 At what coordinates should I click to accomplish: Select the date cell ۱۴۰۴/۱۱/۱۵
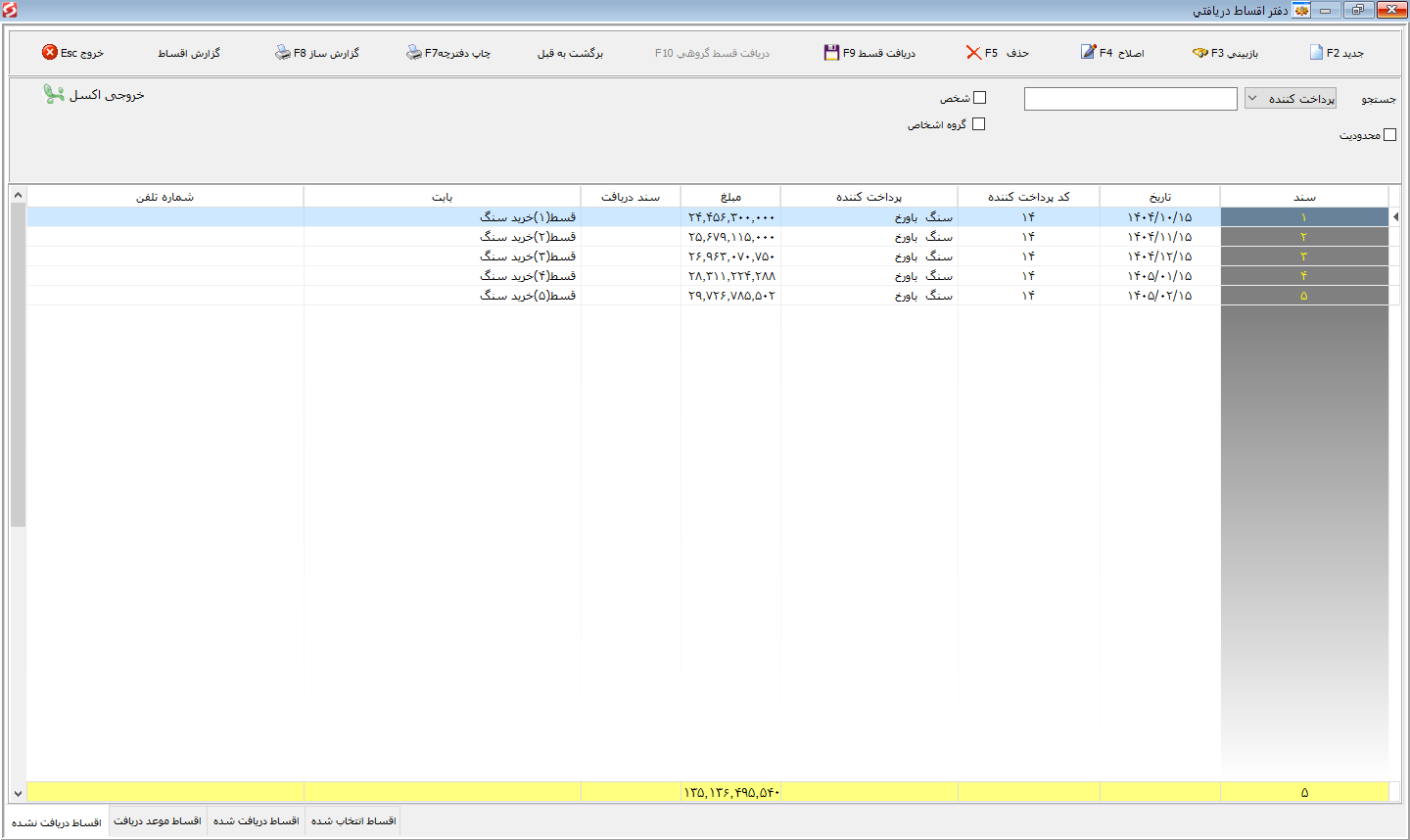point(1160,237)
